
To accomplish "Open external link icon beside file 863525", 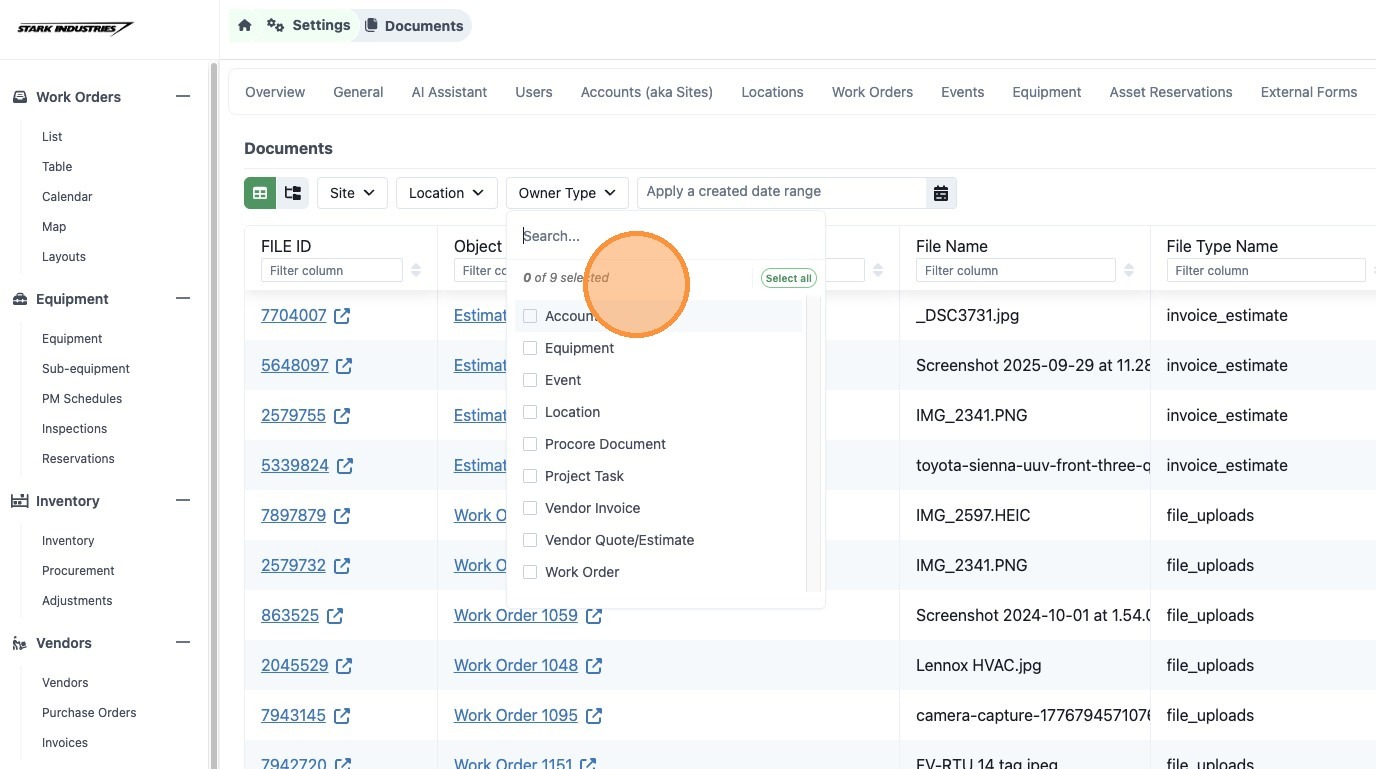I will pyautogui.click(x=335, y=616).
